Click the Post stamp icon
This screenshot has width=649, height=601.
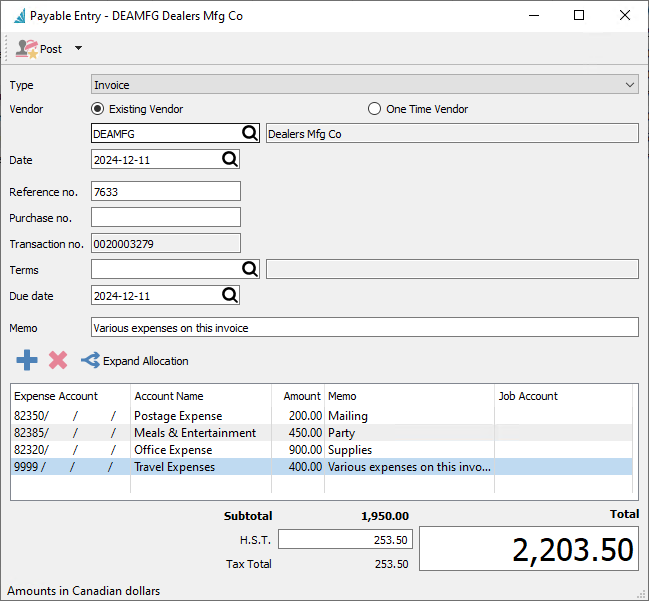(x=26, y=49)
